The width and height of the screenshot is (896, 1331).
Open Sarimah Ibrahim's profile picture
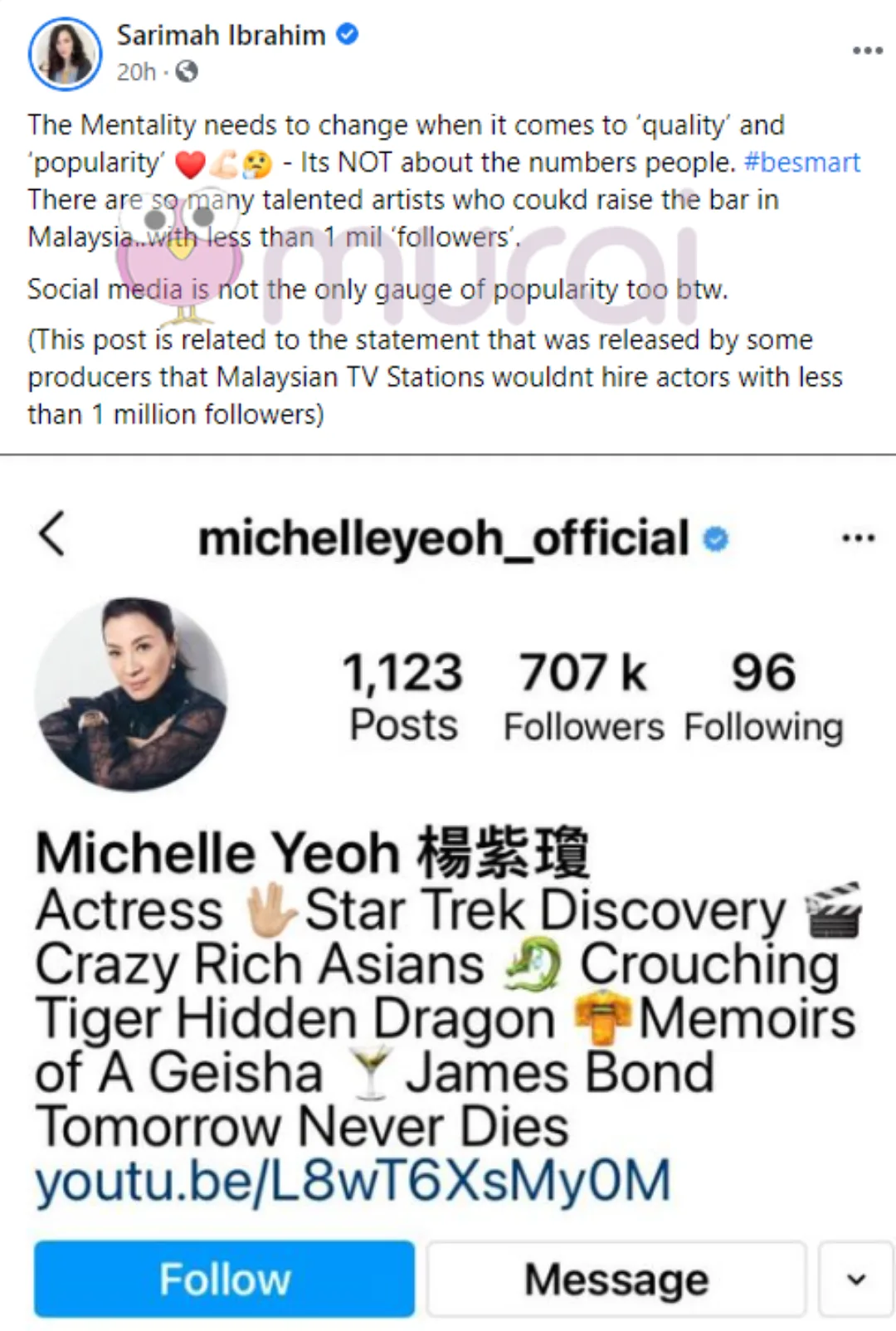point(65,53)
